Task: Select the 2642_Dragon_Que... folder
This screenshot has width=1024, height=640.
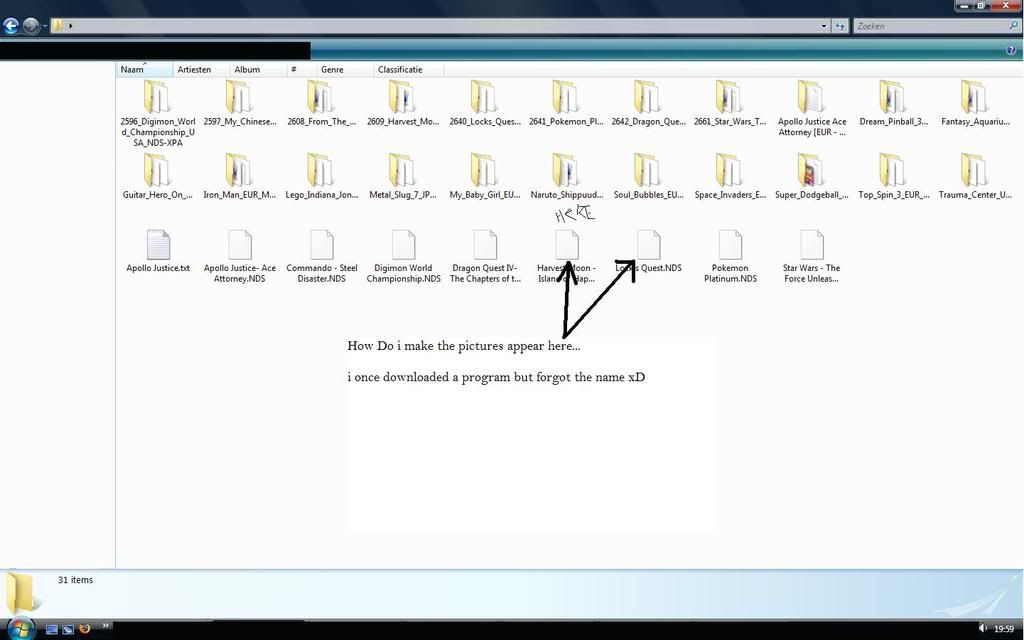Action: click(648, 103)
